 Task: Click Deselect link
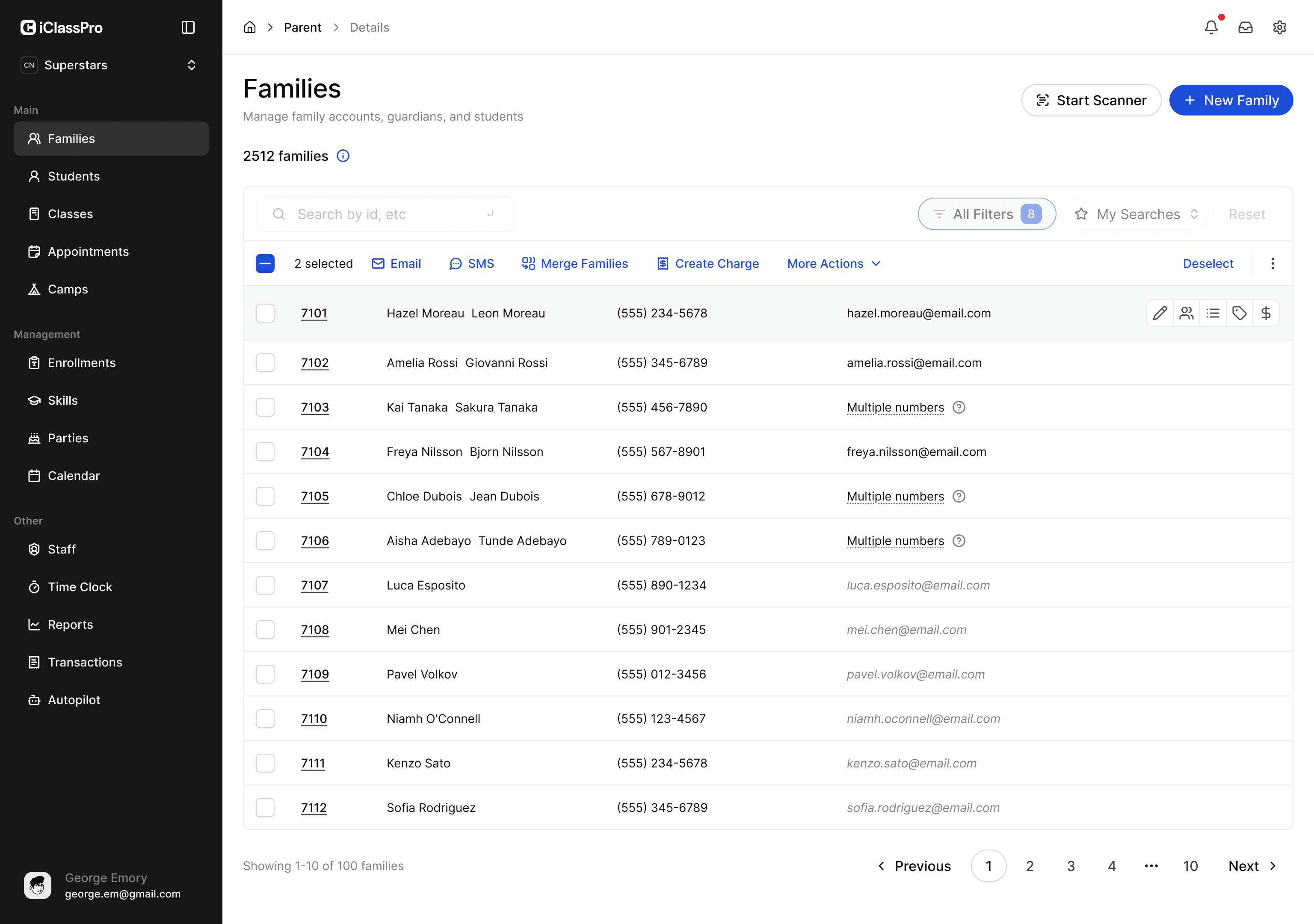pyautogui.click(x=1207, y=264)
